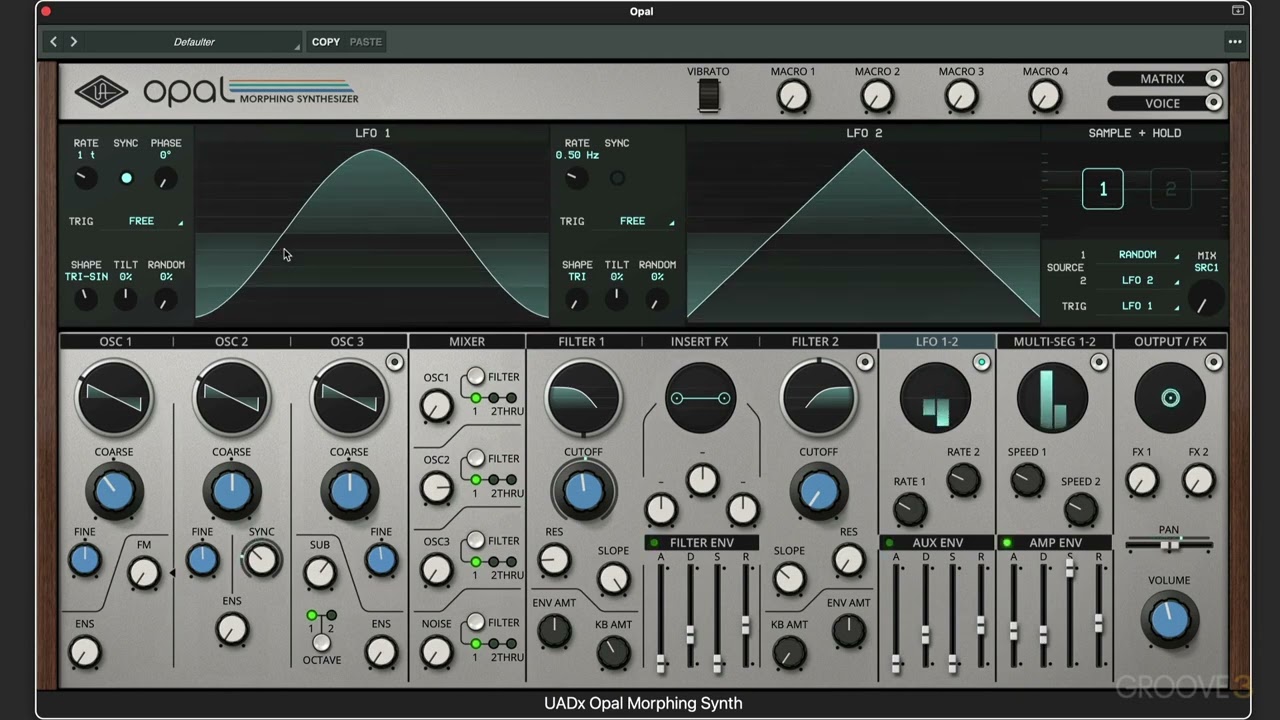Click the FM amount knob

click(x=144, y=573)
